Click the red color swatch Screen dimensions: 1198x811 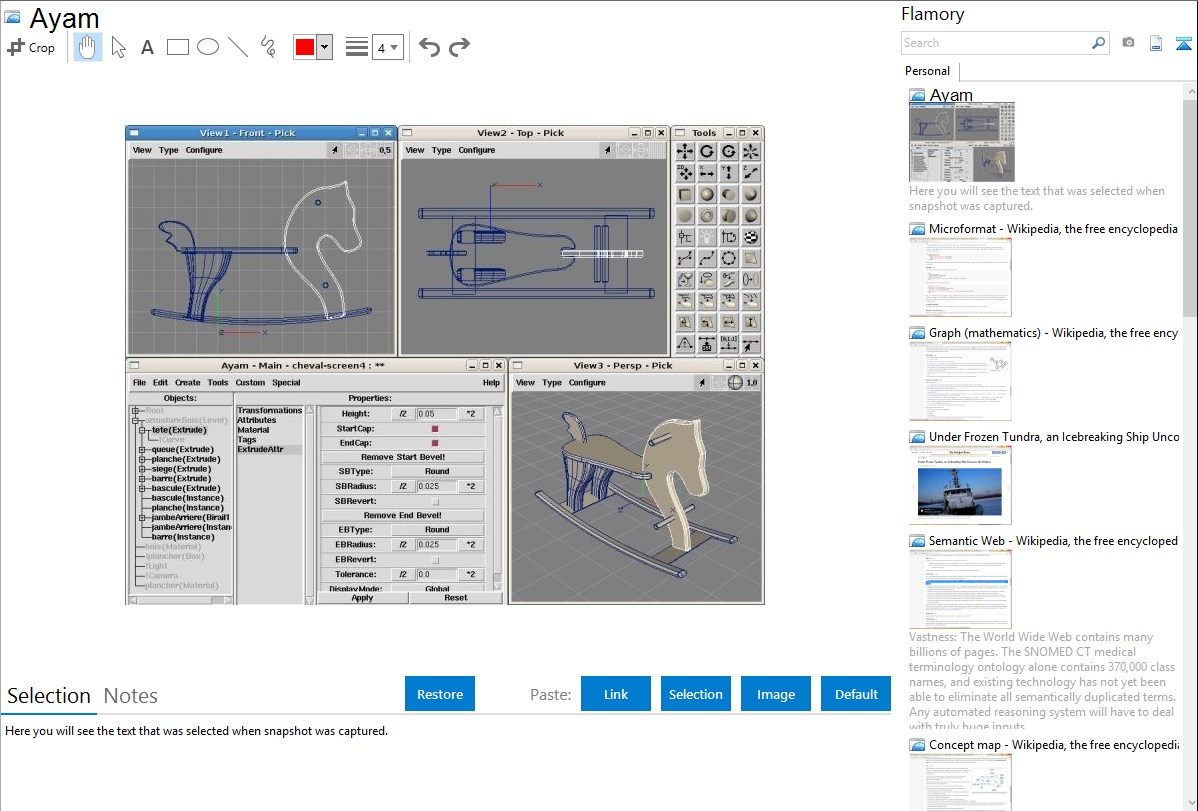coord(305,47)
